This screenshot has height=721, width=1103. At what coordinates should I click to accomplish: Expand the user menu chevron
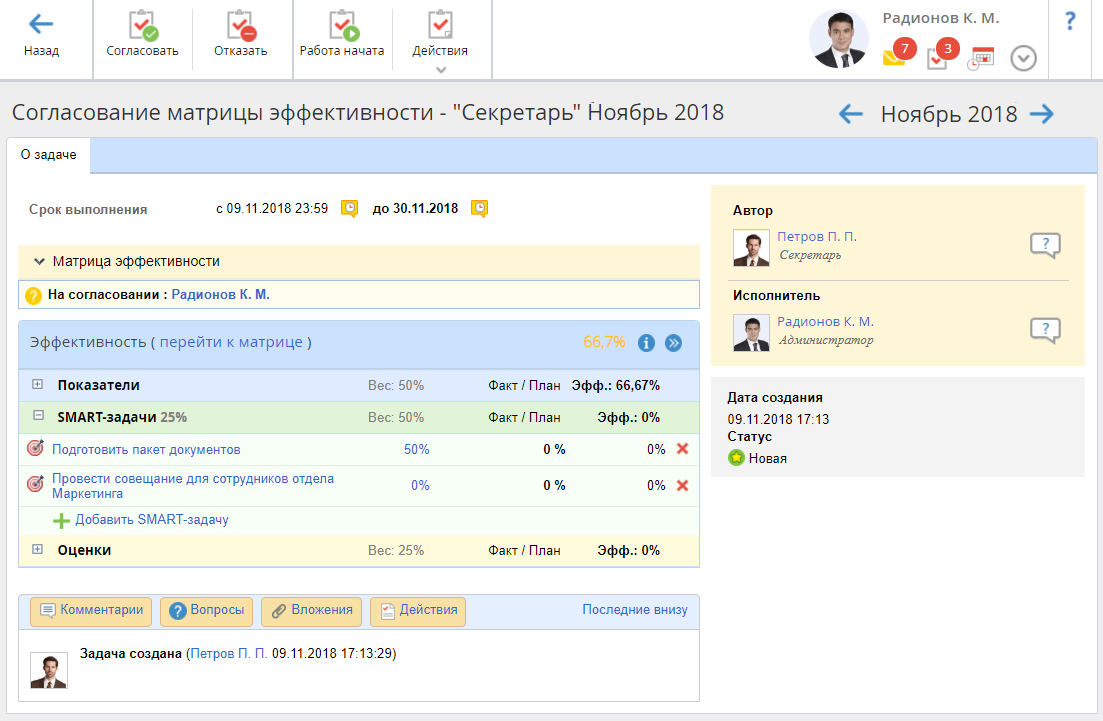1023,59
